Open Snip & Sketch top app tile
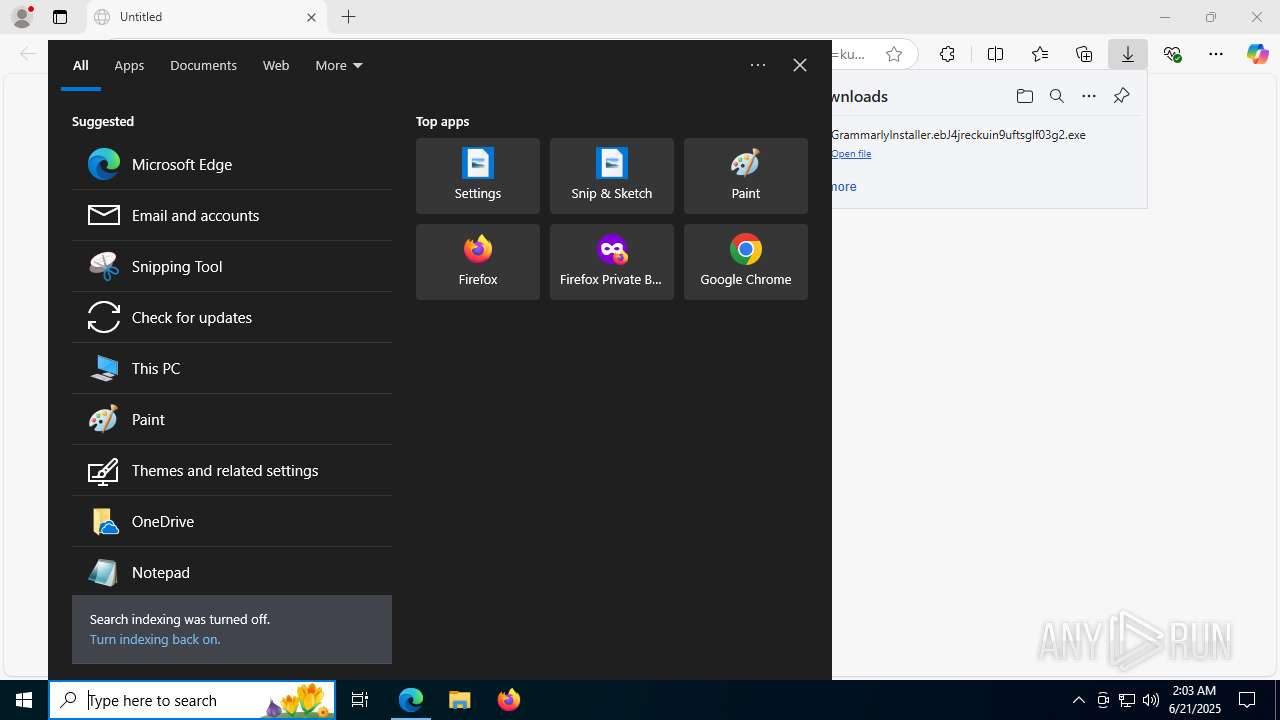The width and height of the screenshot is (1280, 720). pos(612,176)
